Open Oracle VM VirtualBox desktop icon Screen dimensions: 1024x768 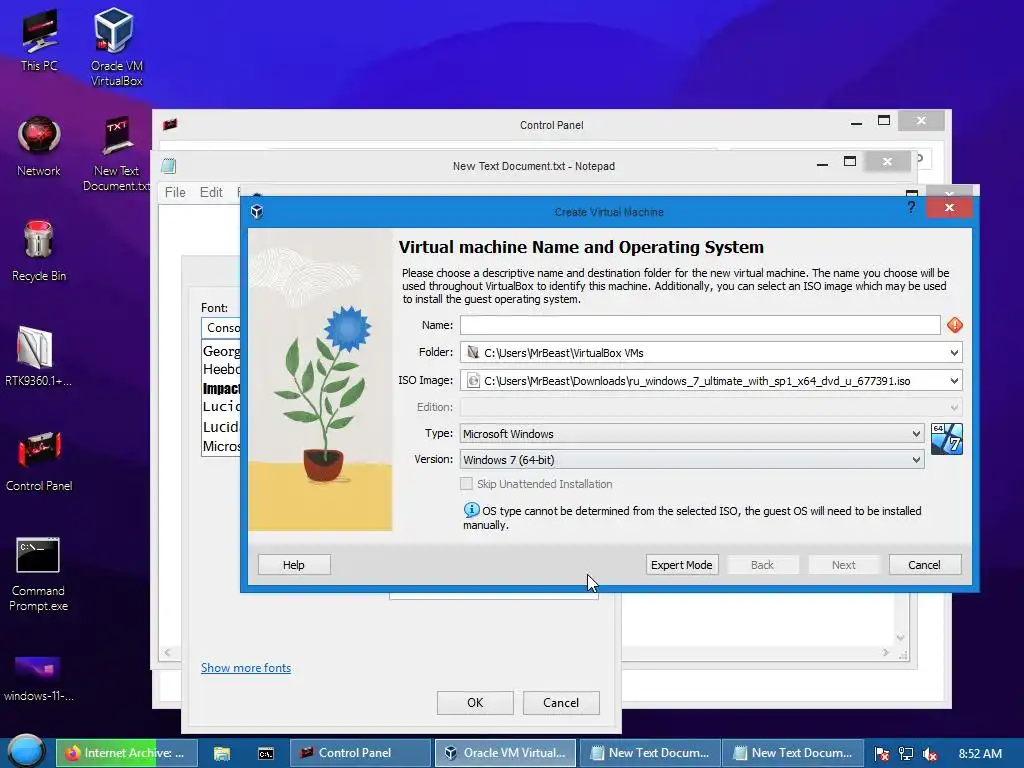tap(116, 47)
